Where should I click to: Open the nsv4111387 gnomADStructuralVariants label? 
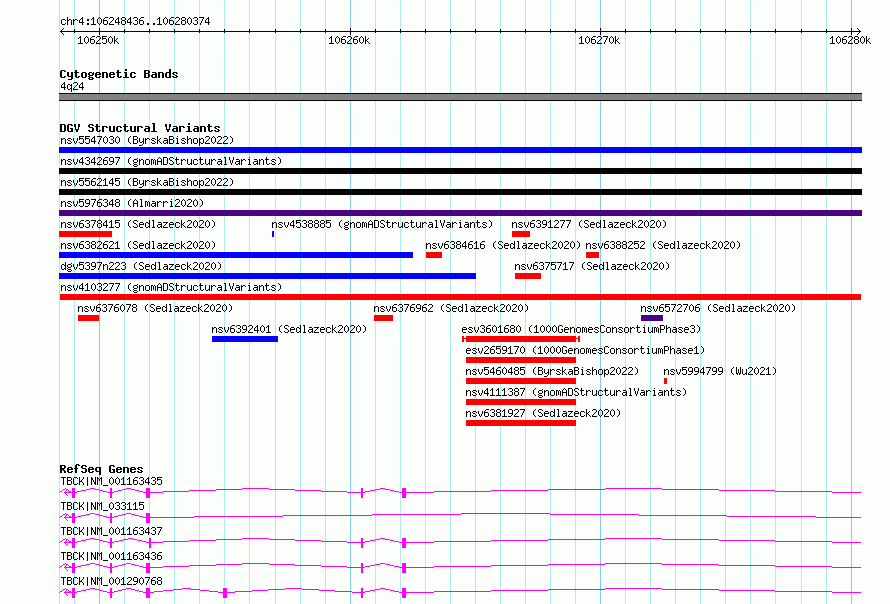click(x=576, y=392)
